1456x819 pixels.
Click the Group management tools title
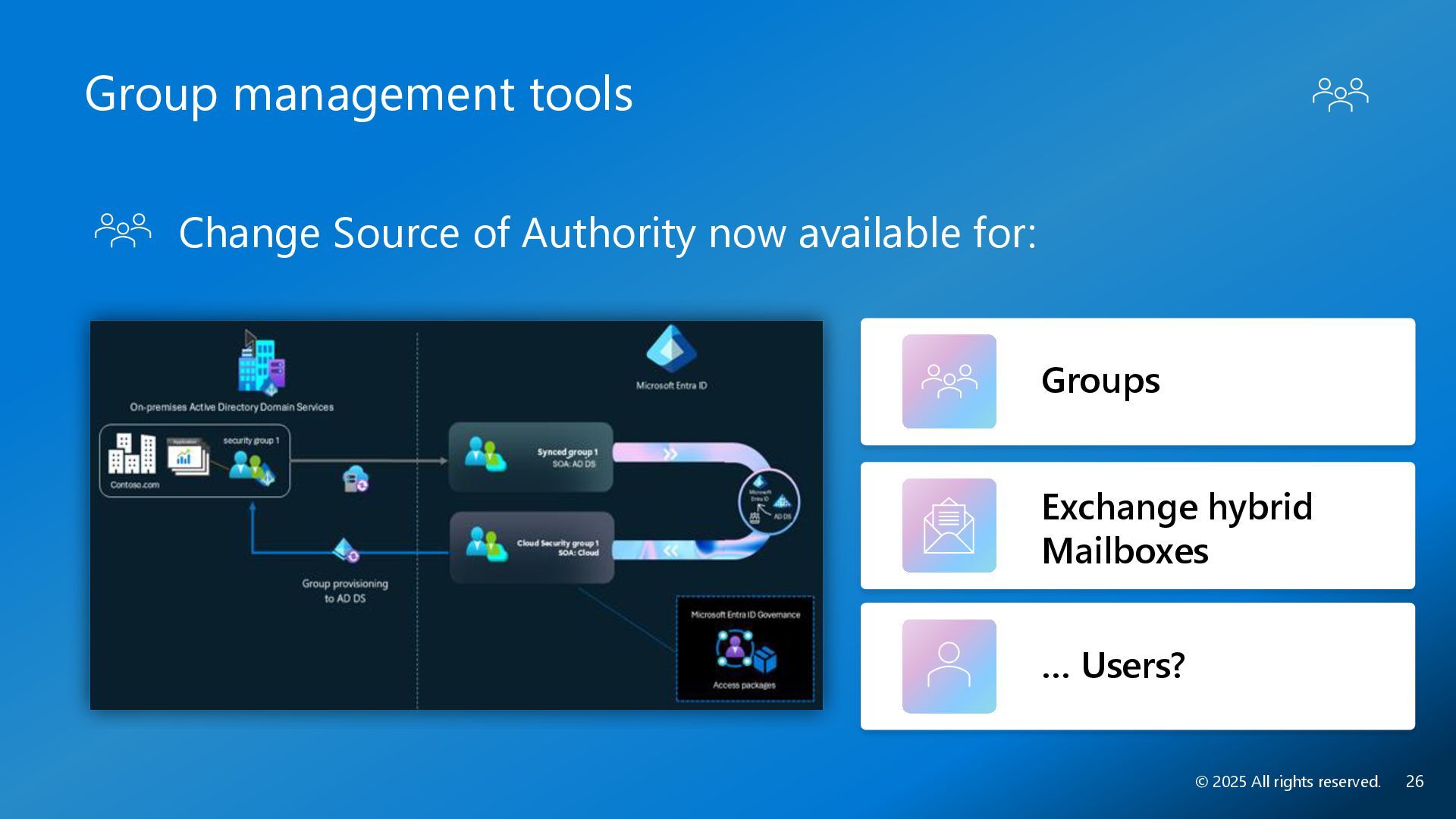pyautogui.click(x=359, y=94)
